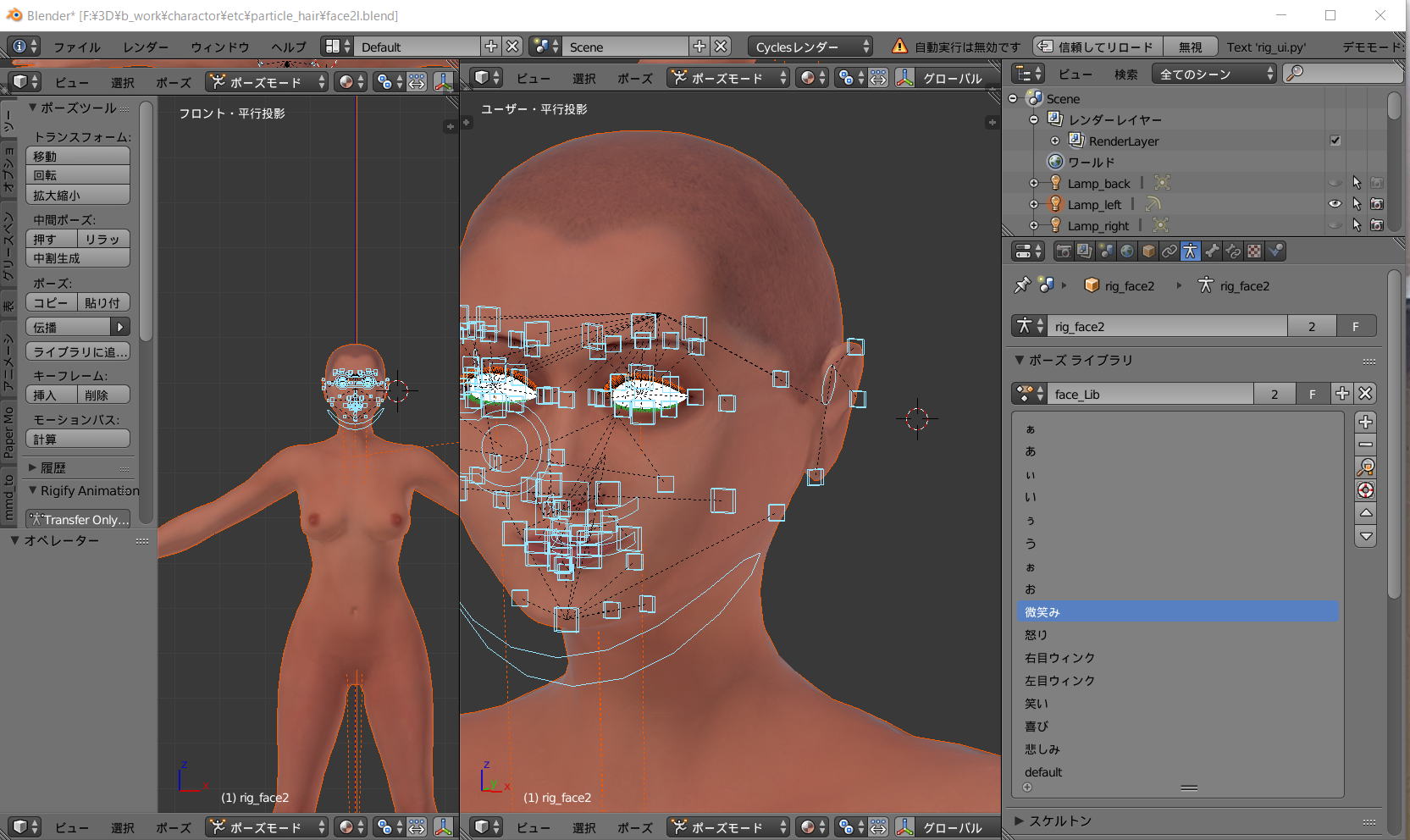Click the 中割生成 button

[x=78, y=258]
